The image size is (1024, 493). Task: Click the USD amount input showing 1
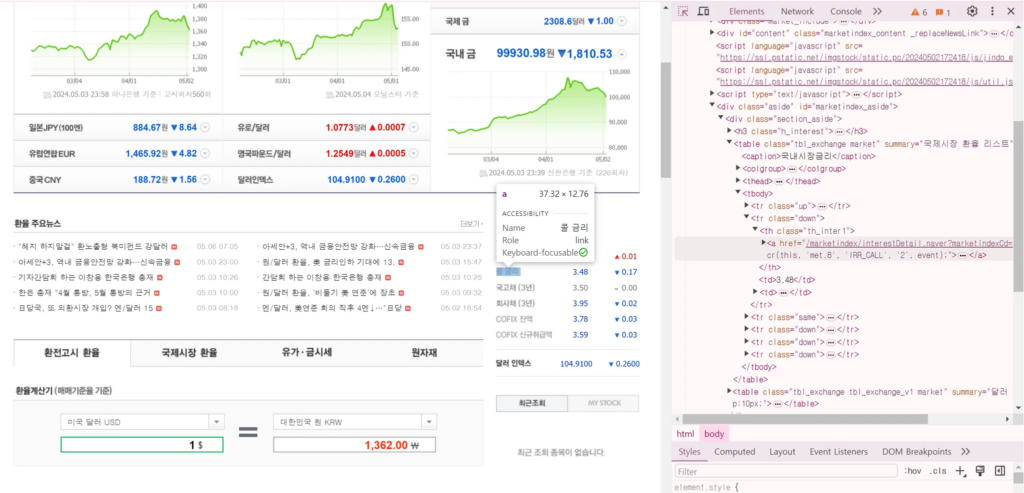pos(142,445)
